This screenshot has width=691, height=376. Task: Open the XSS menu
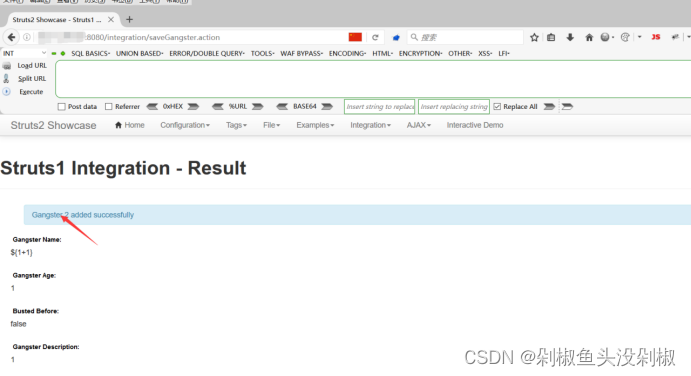tap(485, 53)
